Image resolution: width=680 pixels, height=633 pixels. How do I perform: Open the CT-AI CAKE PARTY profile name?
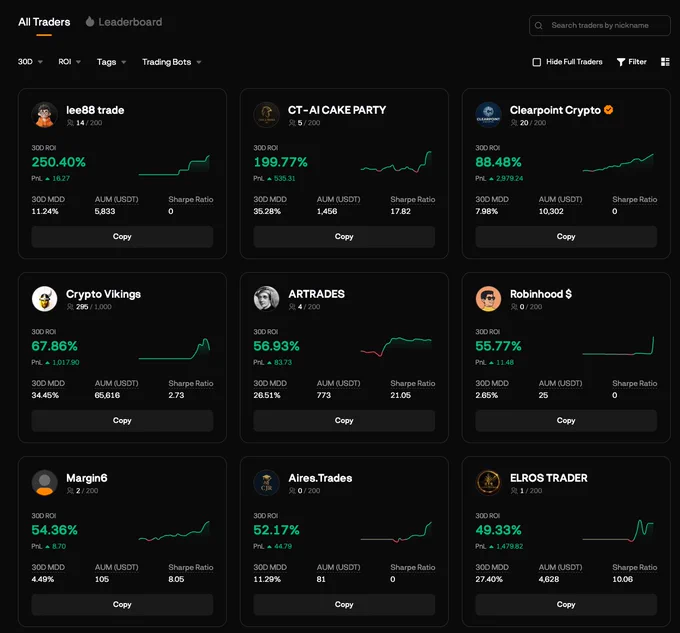coord(337,110)
